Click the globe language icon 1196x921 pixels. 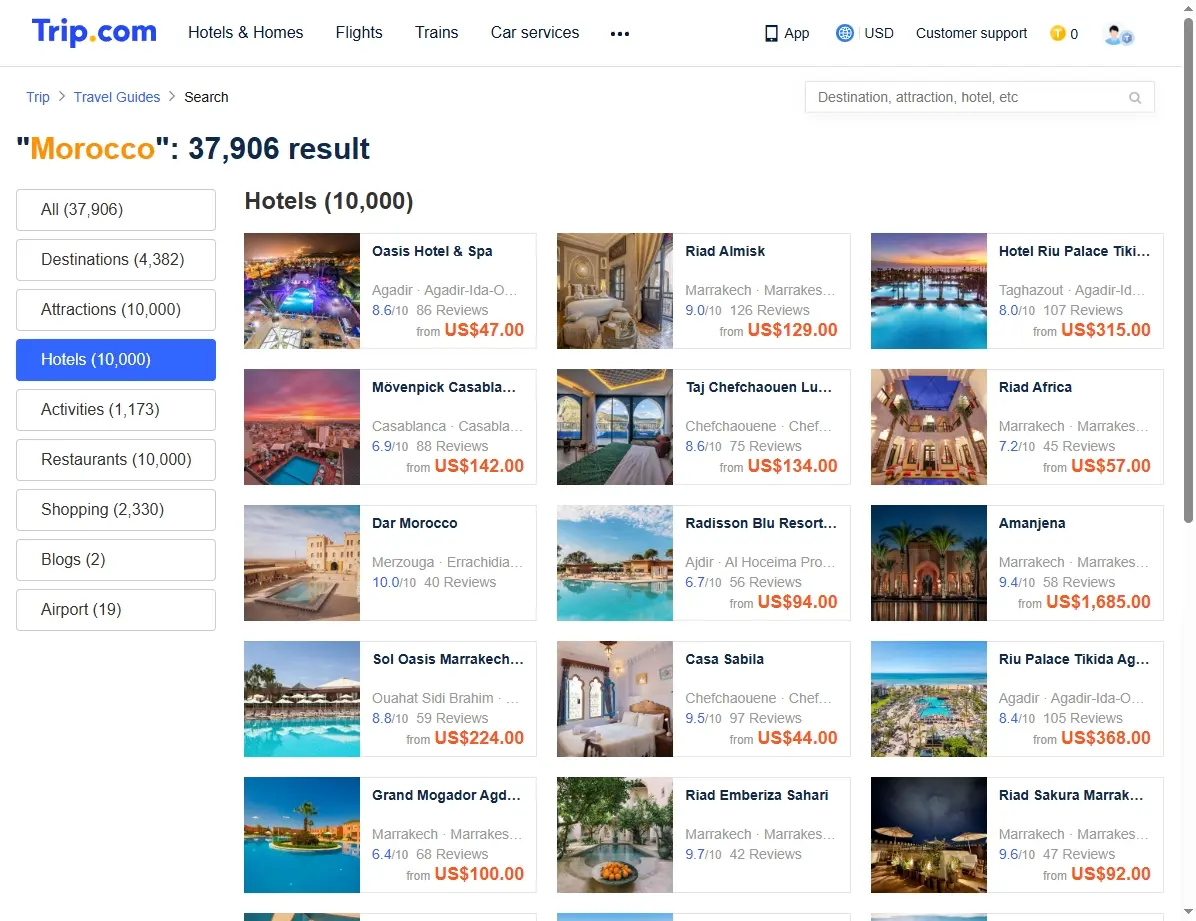pos(844,33)
